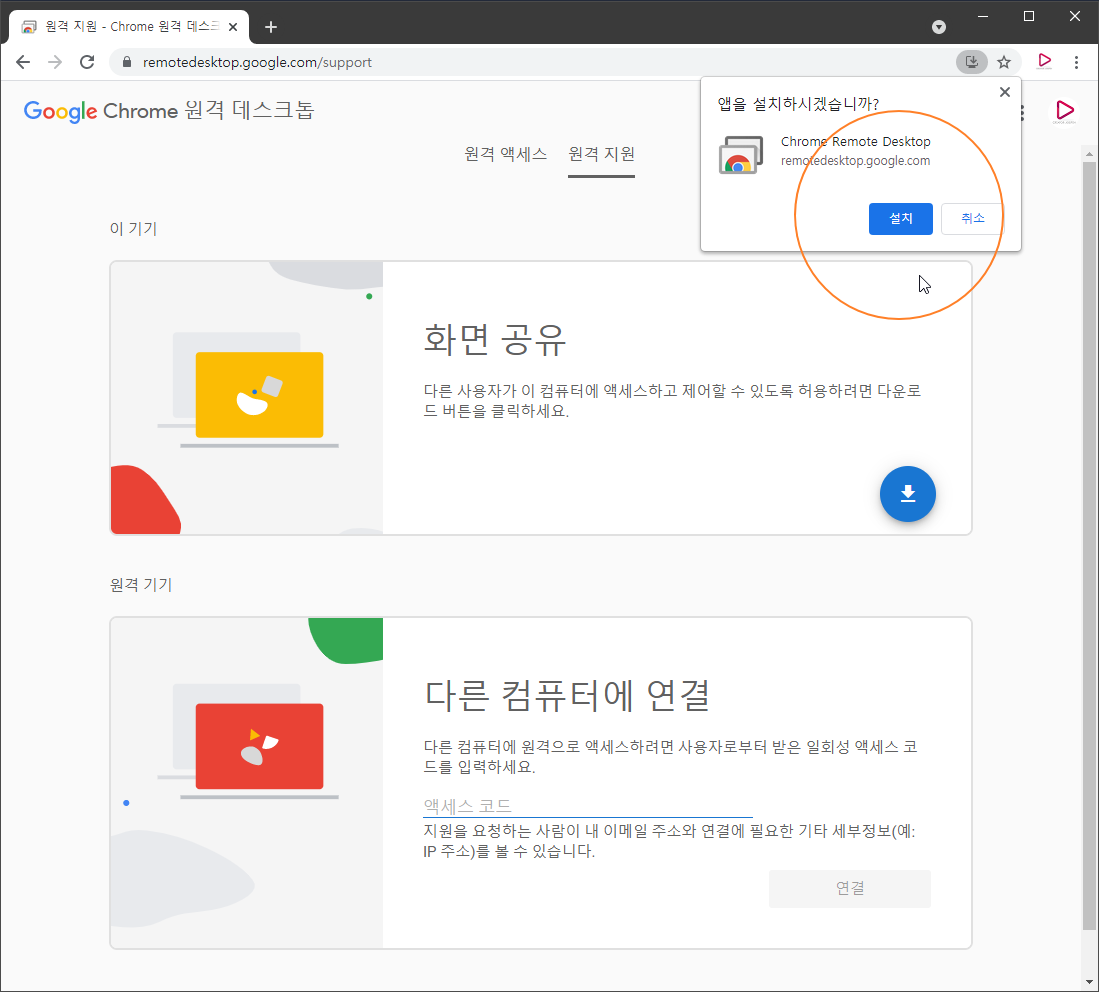
Task: Click the 다른 컴퓨터에 연결 heading
Action: click(x=567, y=695)
